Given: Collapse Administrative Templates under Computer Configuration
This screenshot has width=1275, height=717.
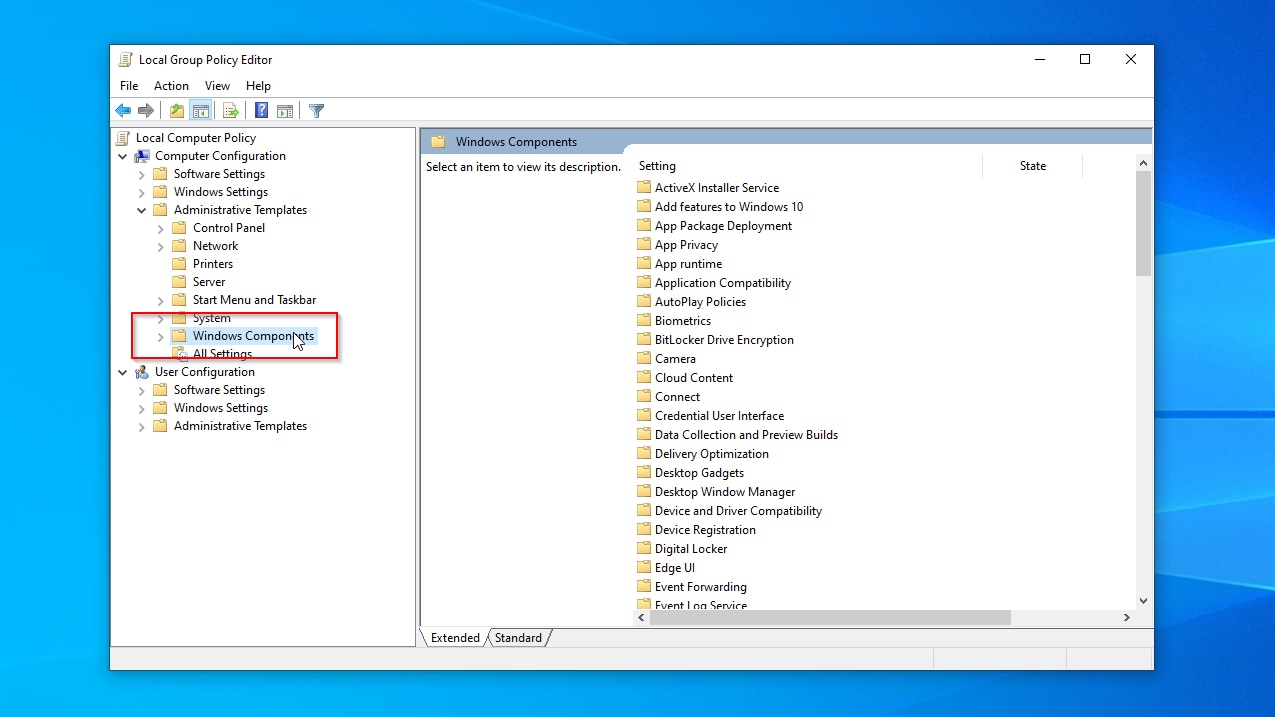Looking at the screenshot, I should coord(142,210).
